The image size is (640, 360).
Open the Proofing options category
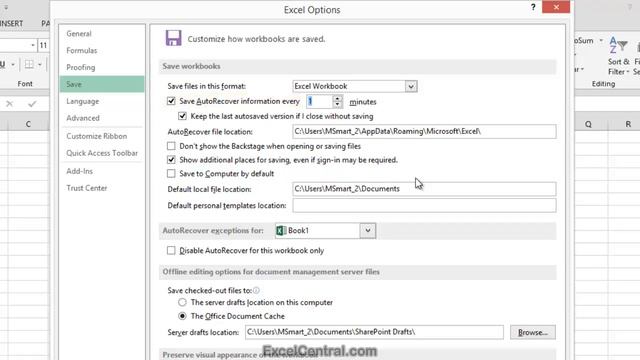pos(80,67)
